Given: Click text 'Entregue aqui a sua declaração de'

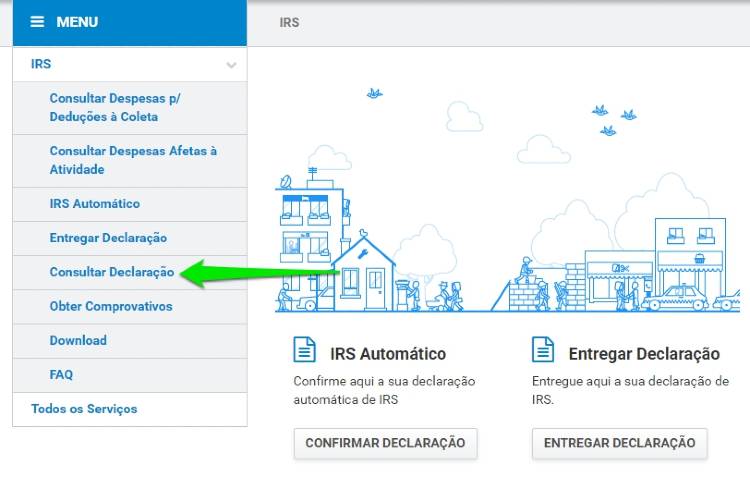Looking at the screenshot, I should (x=630, y=381).
